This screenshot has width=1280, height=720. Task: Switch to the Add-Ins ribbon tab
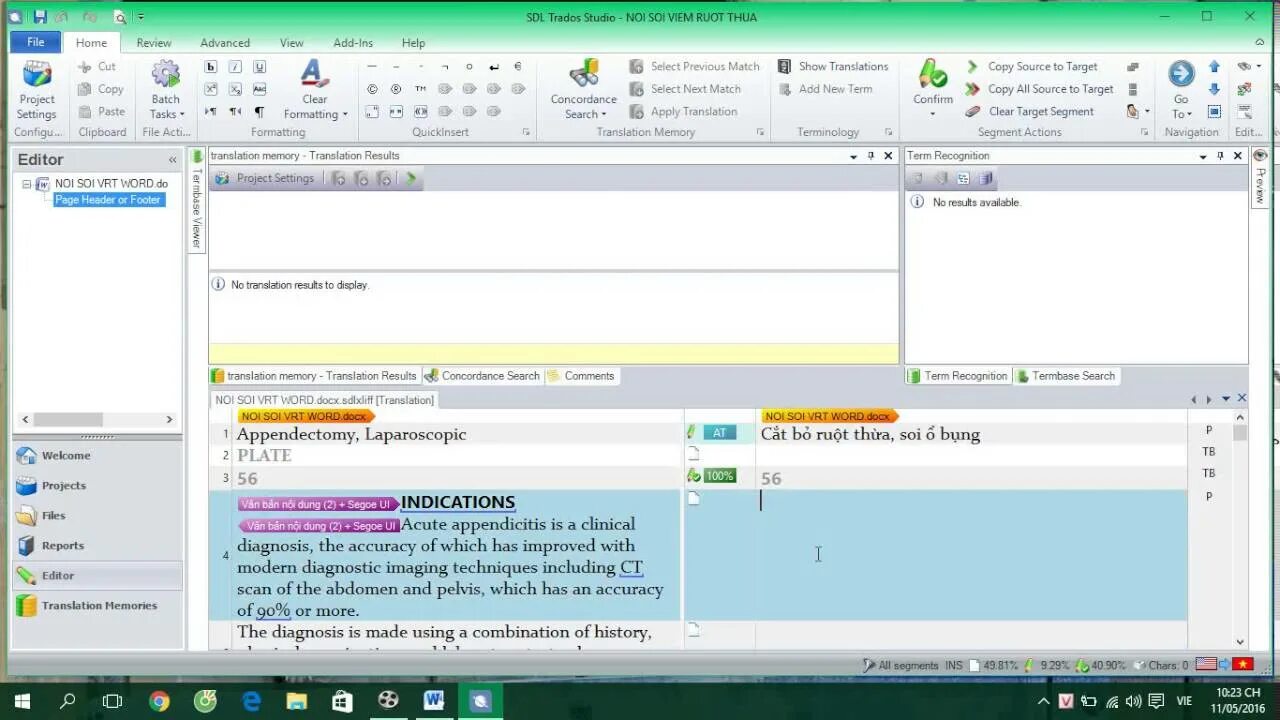click(x=353, y=43)
